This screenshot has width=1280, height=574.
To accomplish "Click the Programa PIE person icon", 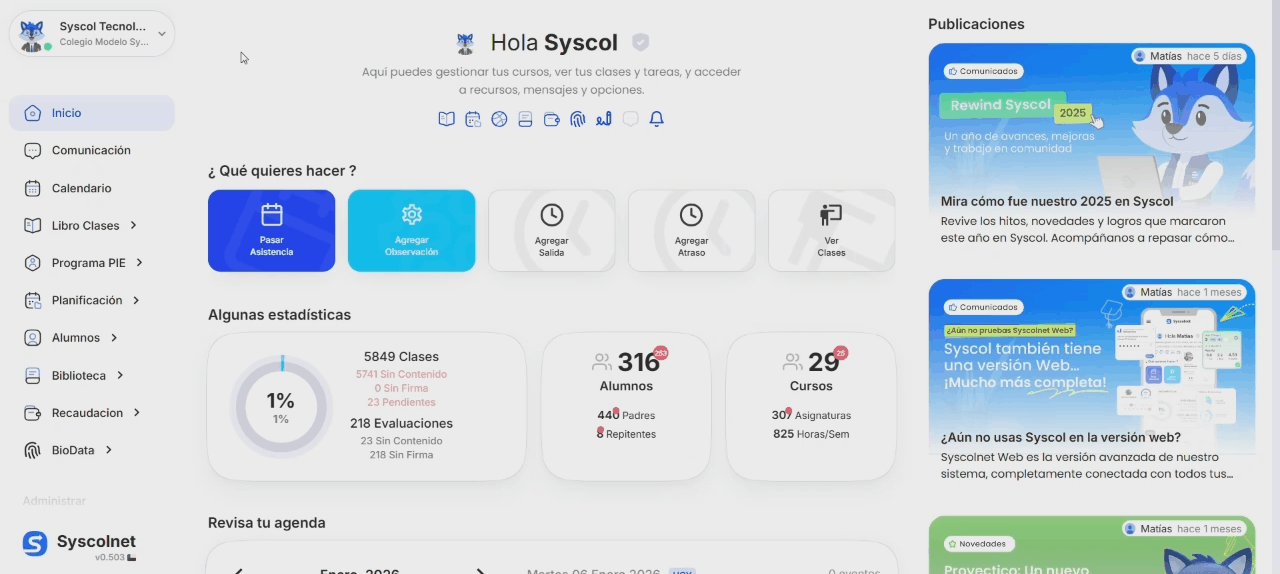I will pos(33,263).
